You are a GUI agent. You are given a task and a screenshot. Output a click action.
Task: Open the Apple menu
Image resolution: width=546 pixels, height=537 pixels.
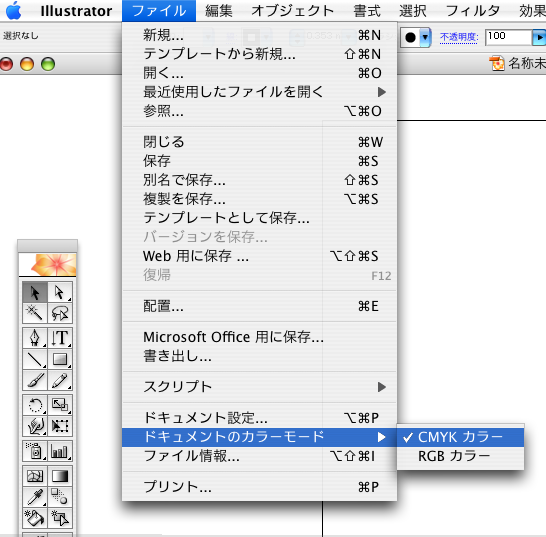pyautogui.click(x=14, y=10)
